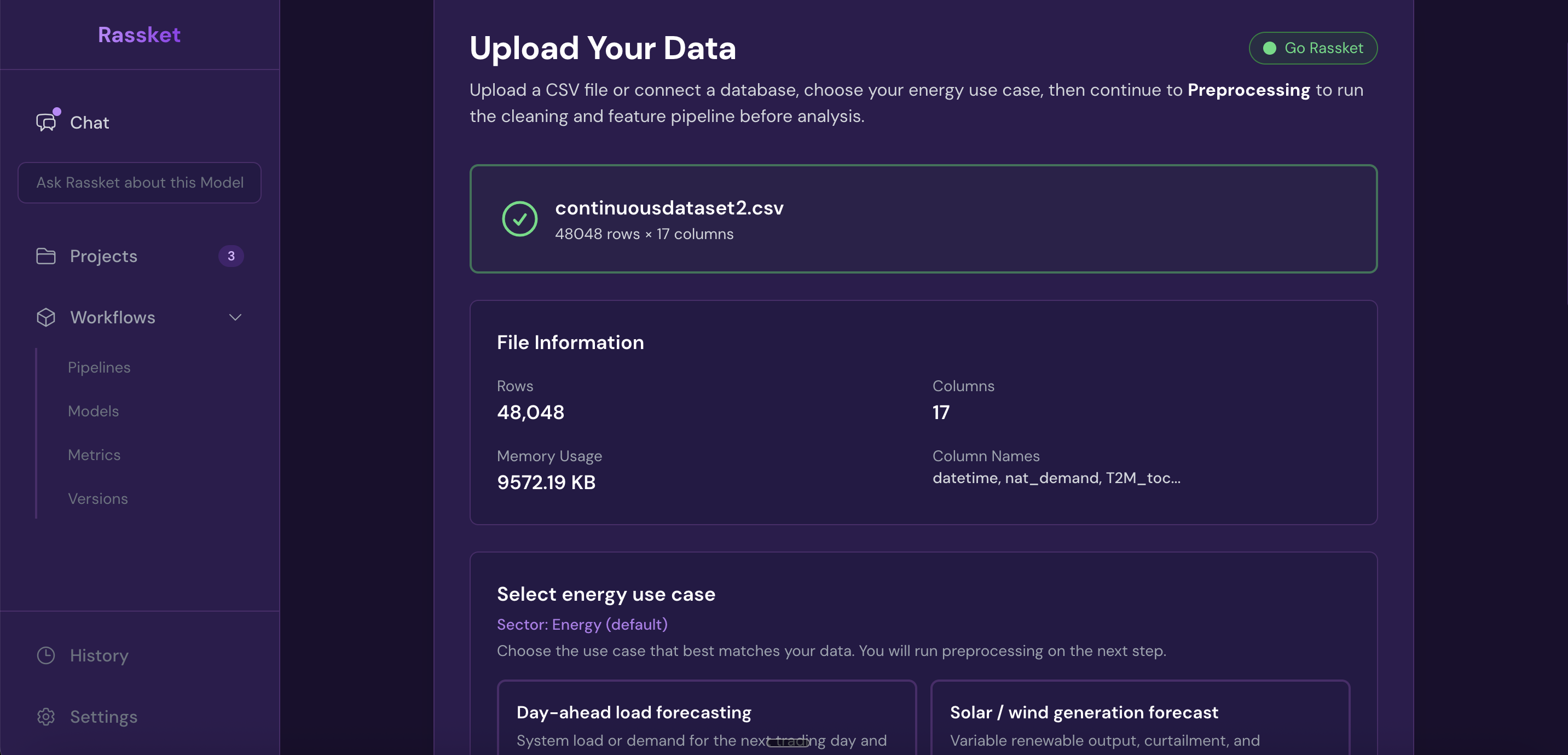Image resolution: width=1568 pixels, height=755 pixels.
Task: Select the Day-ahead load forecasting use case
Action: tap(707, 717)
